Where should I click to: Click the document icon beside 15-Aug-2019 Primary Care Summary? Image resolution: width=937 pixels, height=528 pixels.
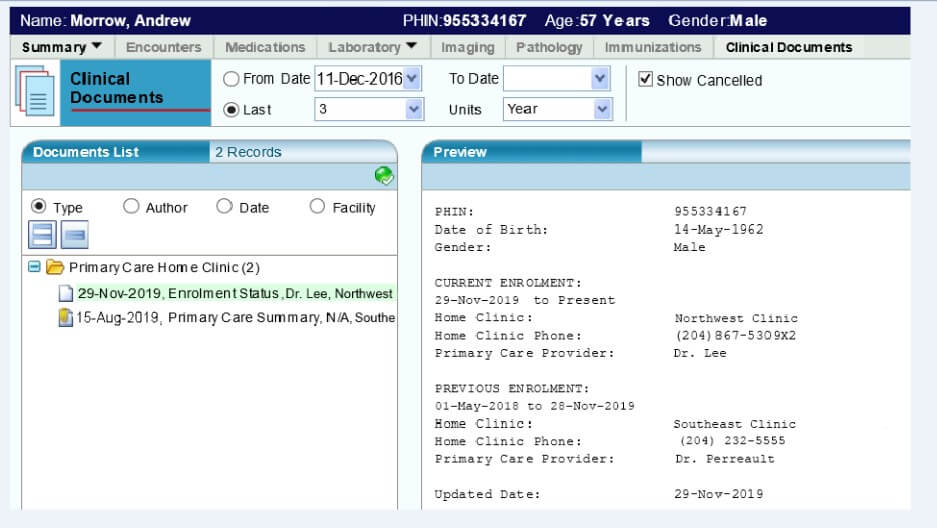tap(65, 317)
